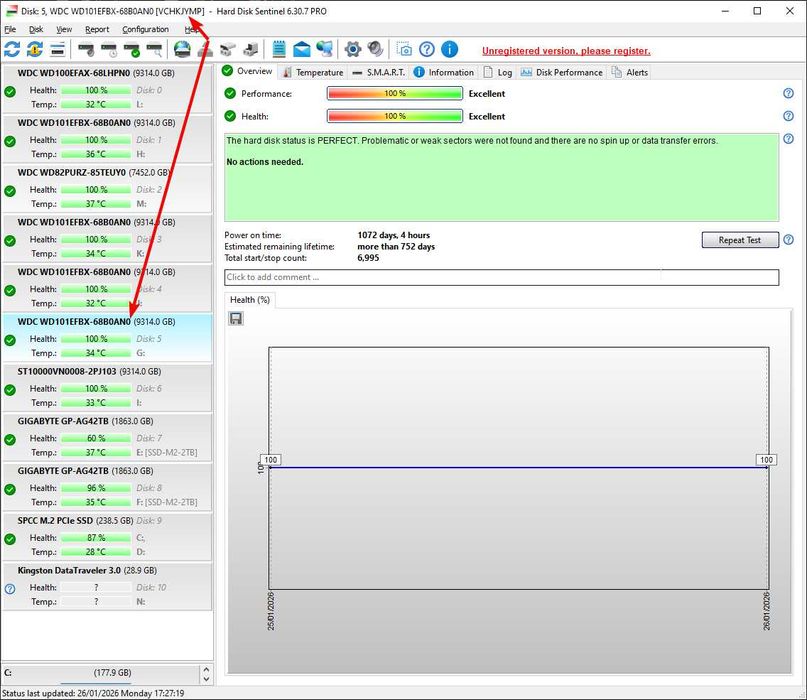The height and width of the screenshot is (700, 807).
Task: Click the floppy save icon above the health graph
Action: tap(236, 319)
